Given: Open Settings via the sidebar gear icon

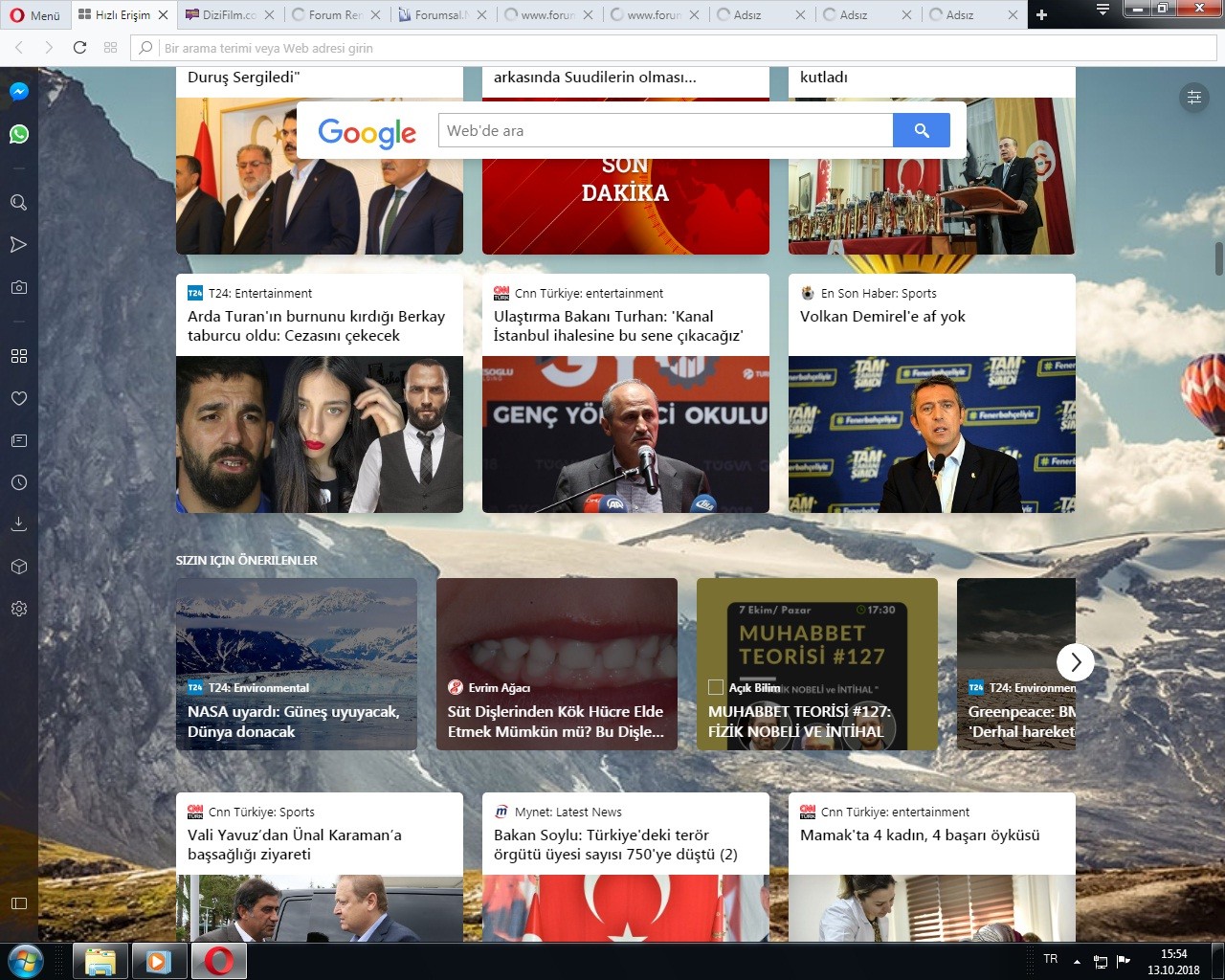Looking at the screenshot, I should tap(18, 609).
